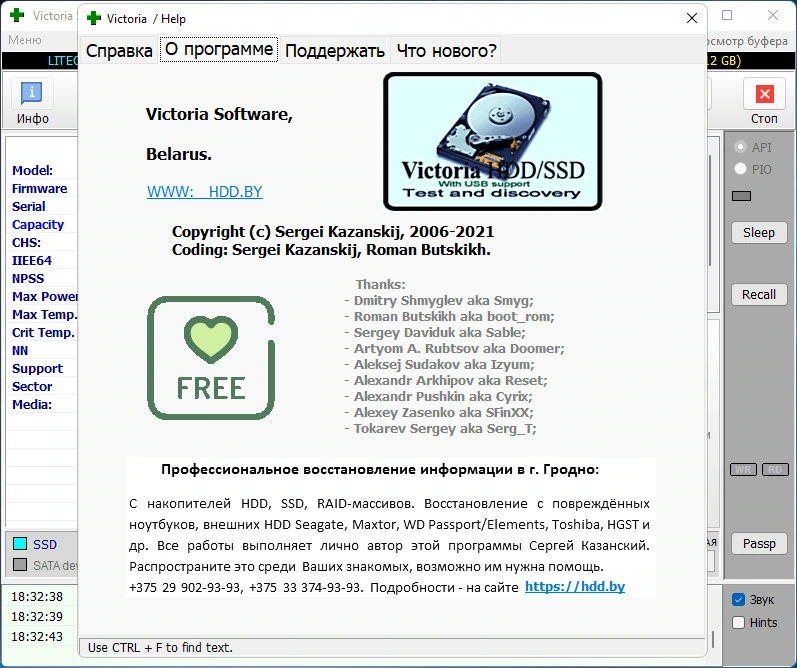The width and height of the screenshot is (797, 668).
Task: Follow the https://hdd.by link
Action: (575, 587)
